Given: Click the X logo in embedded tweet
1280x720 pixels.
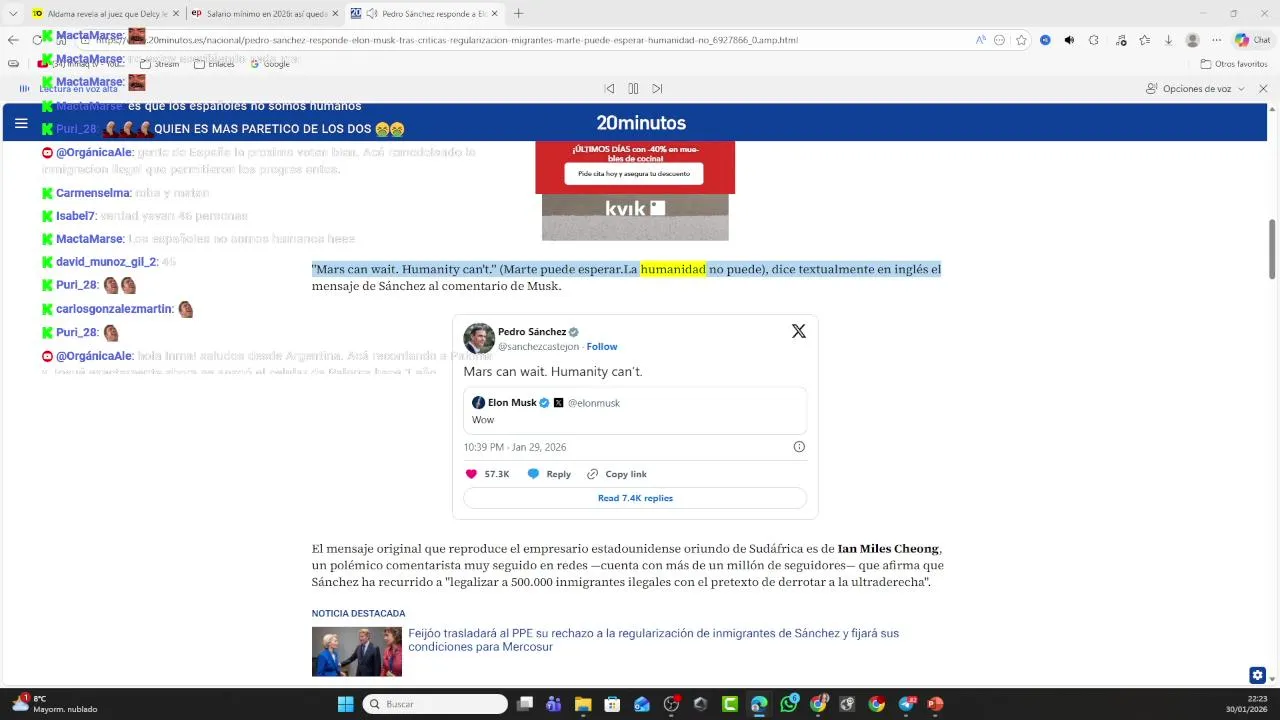Looking at the screenshot, I should (x=798, y=332).
